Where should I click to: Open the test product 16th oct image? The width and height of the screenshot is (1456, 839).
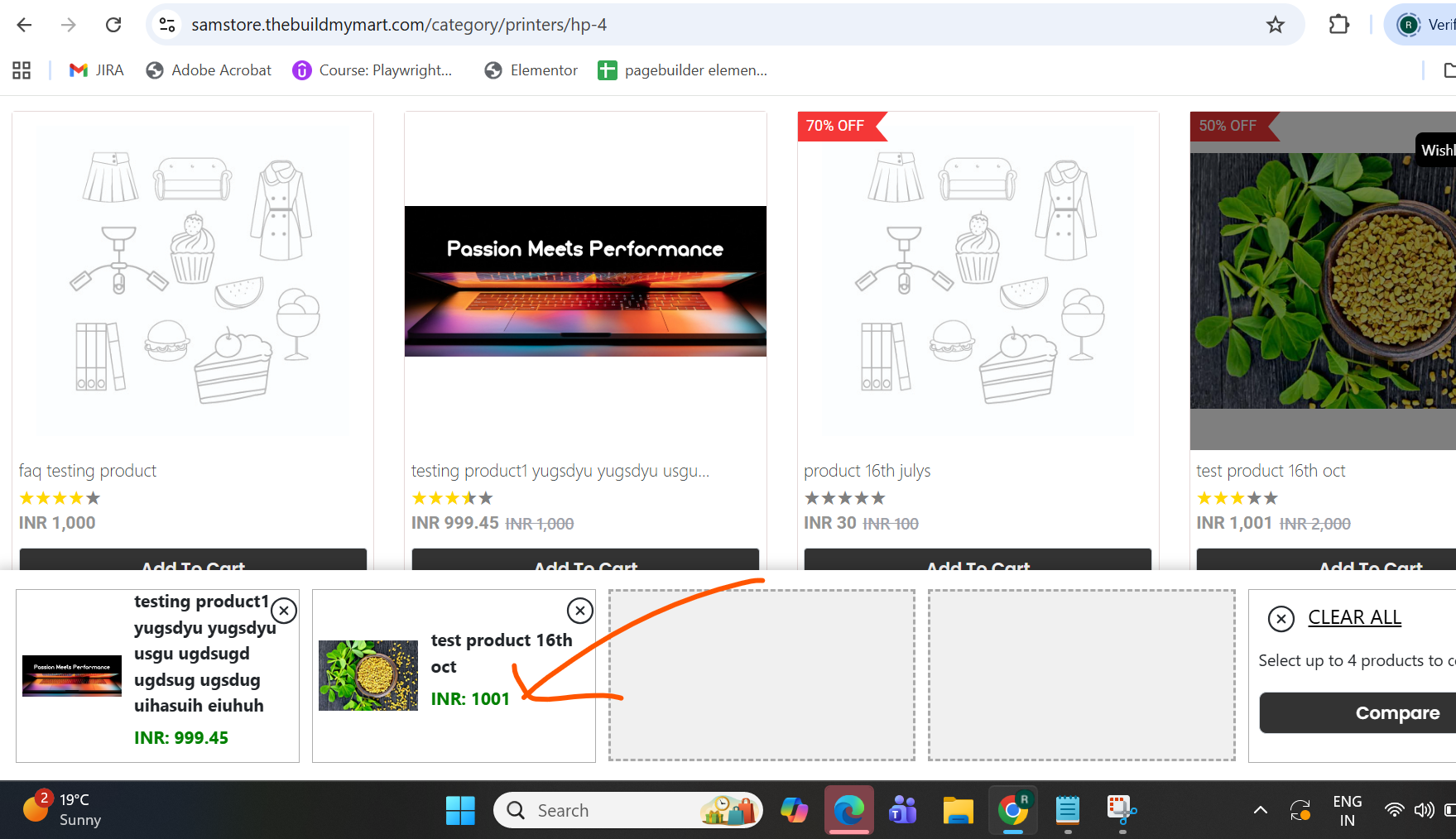(x=1323, y=281)
